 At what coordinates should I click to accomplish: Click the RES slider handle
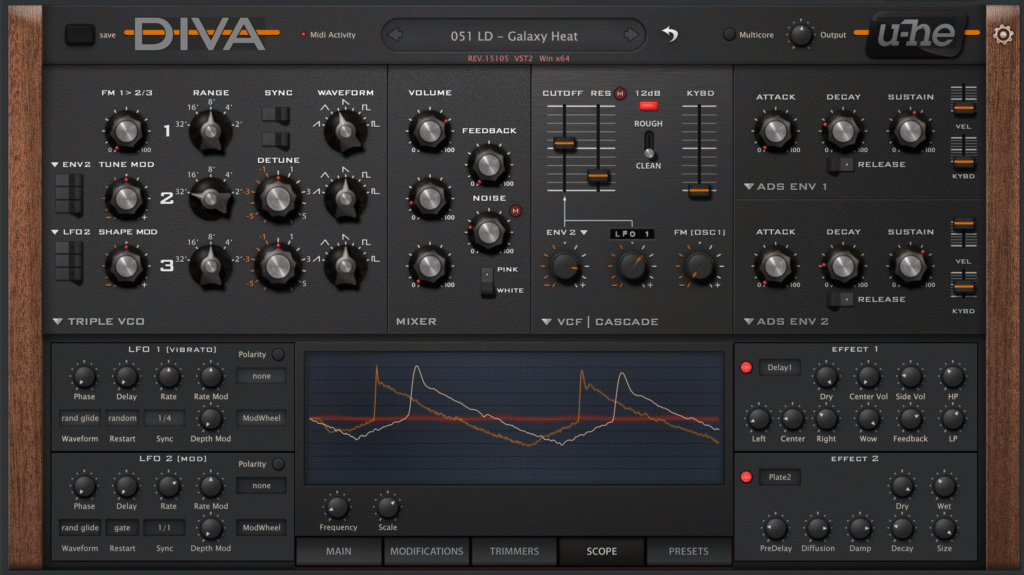point(598,176)
